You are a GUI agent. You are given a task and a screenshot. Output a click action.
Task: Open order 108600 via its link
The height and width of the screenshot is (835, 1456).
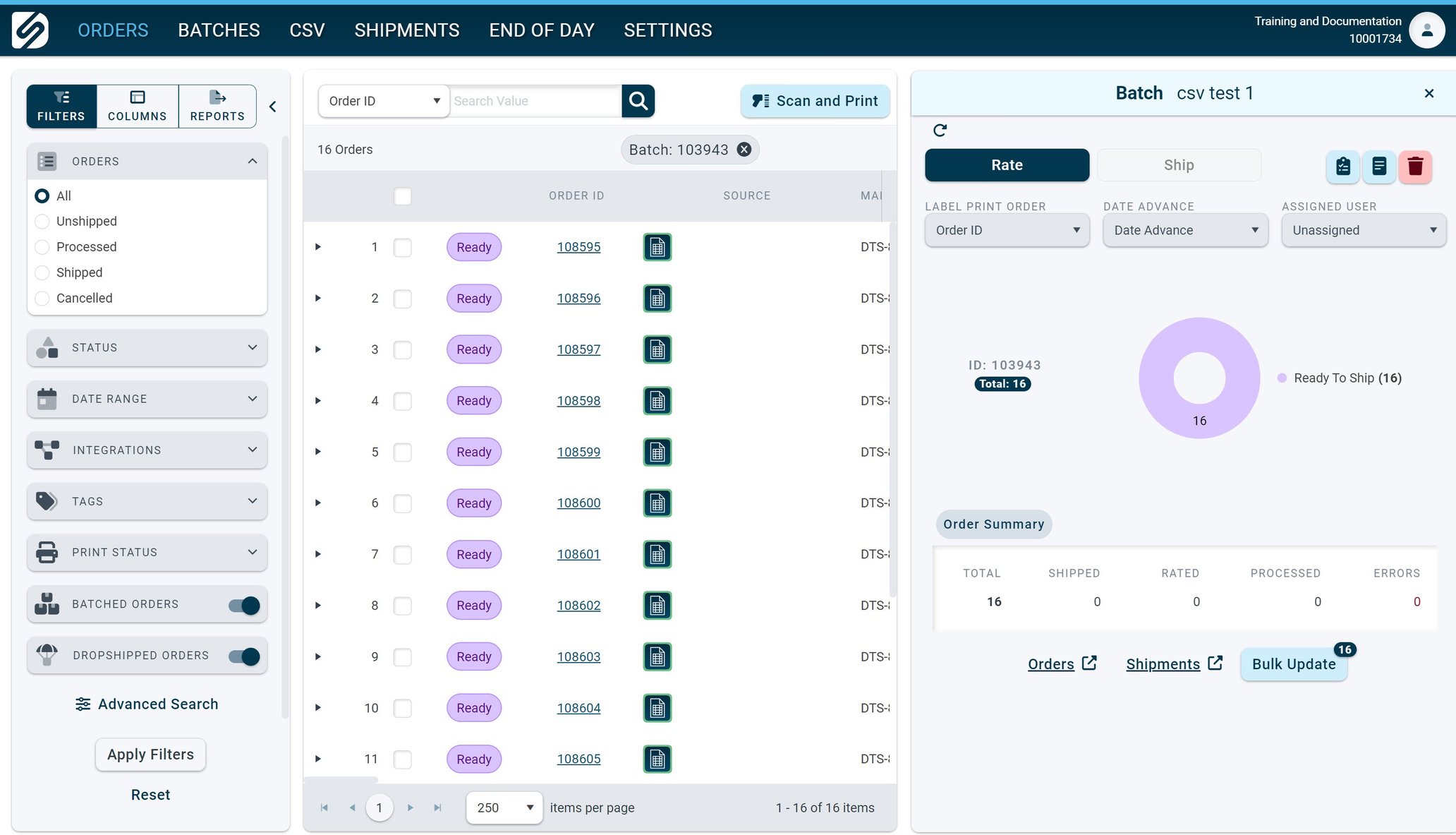click(x=578, y=503)
